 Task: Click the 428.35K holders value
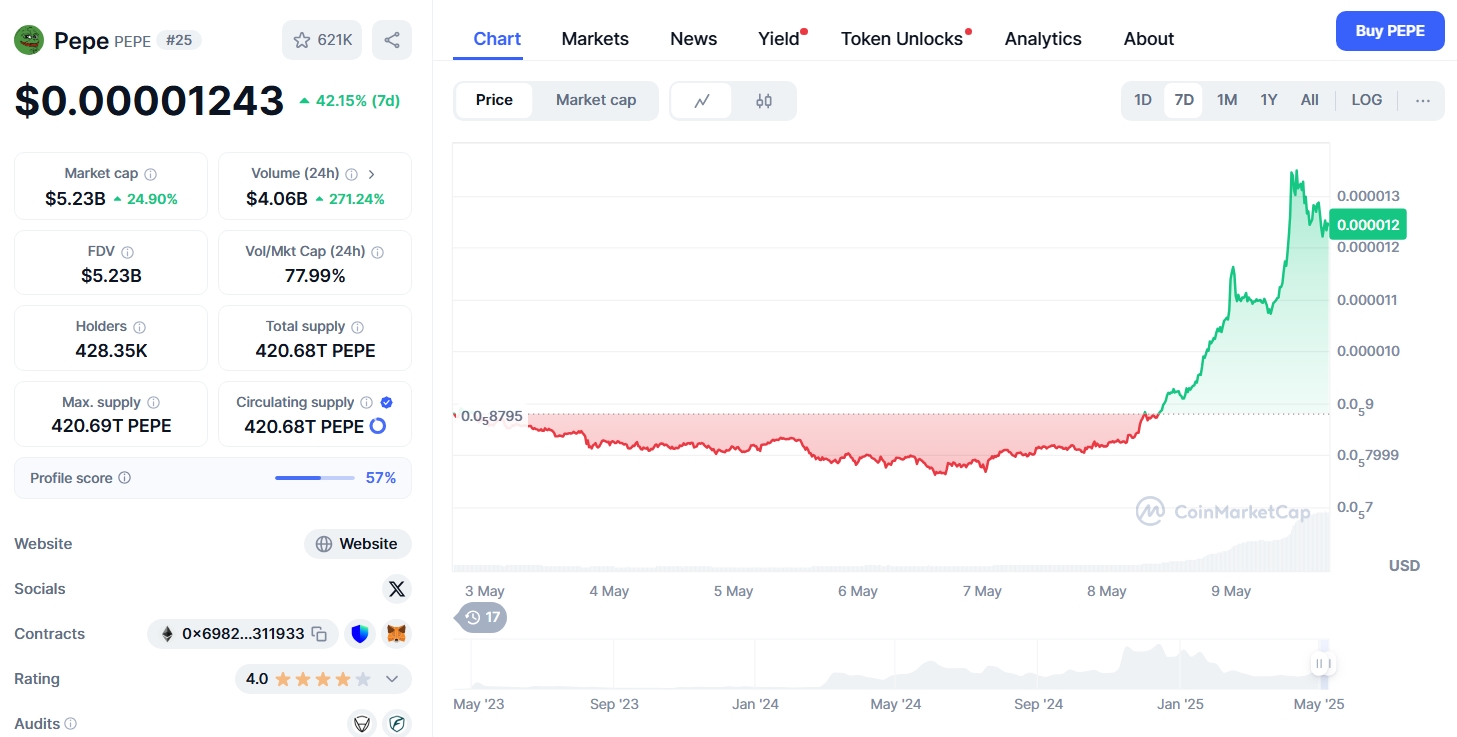tap(111, 351)
